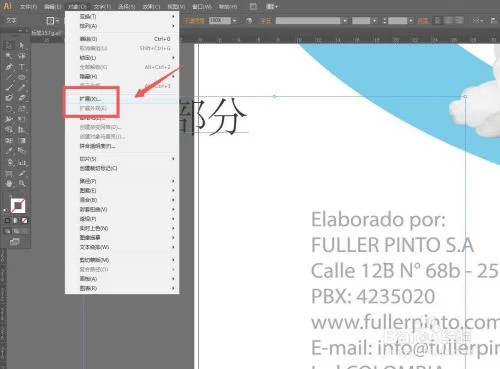Set paint mode to Gradient

click(16, 220)
